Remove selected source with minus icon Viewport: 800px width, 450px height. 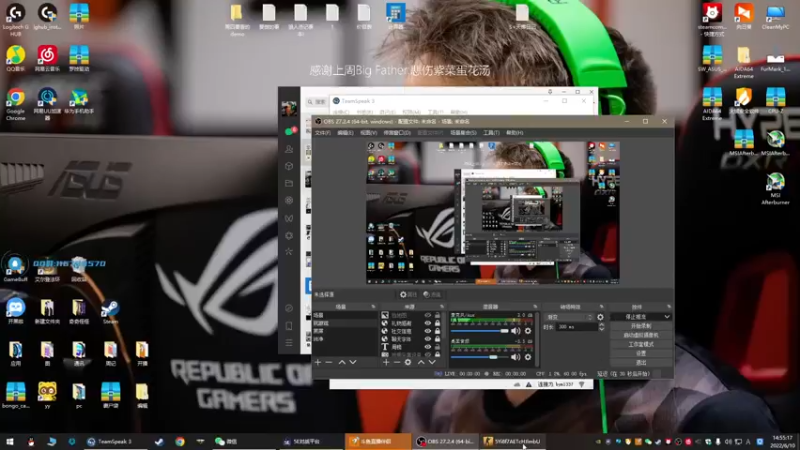pyautogui.click(x=397, y=362)
